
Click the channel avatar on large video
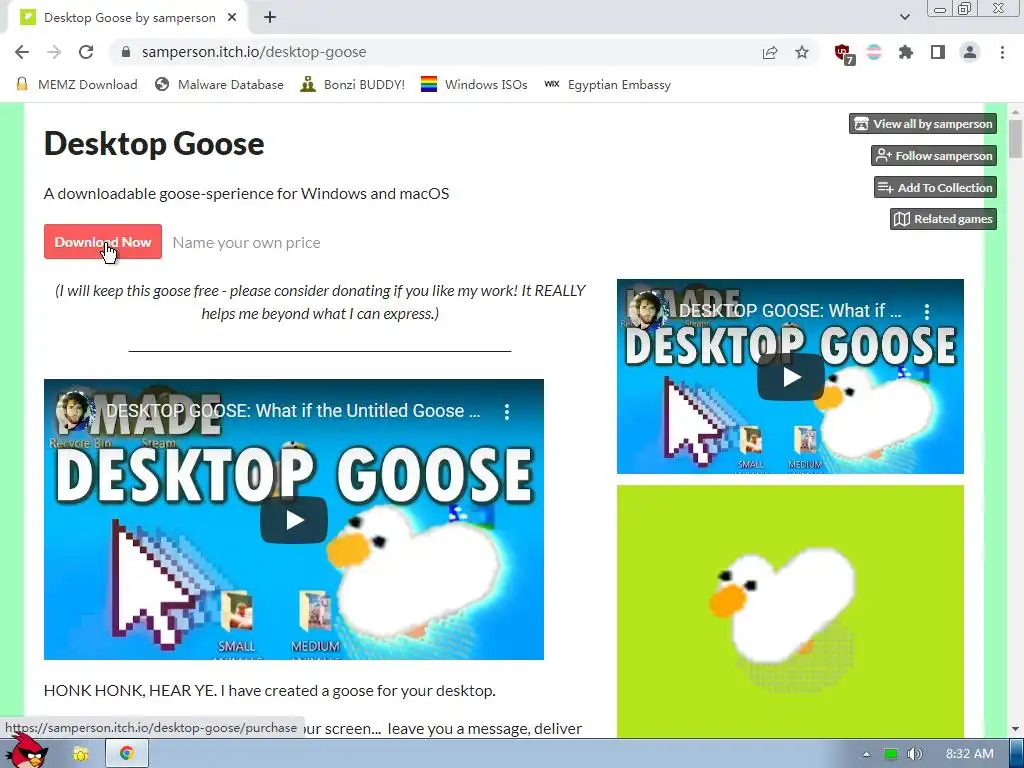coord(74,411)
